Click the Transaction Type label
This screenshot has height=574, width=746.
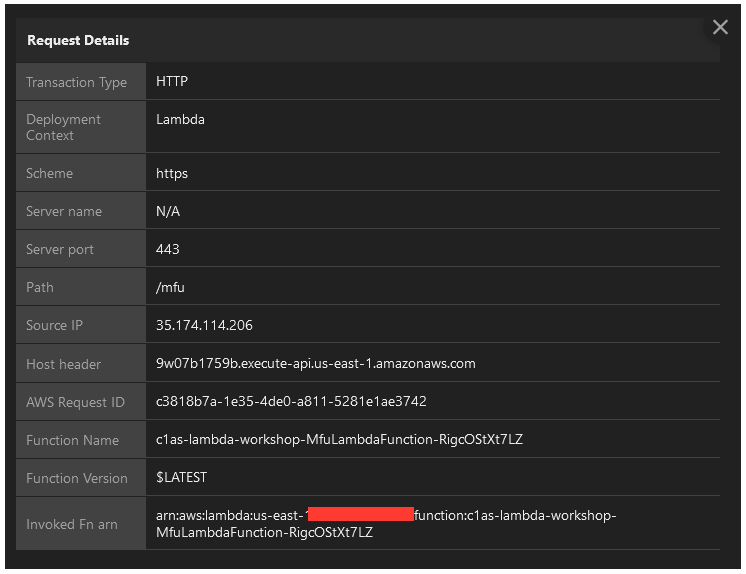tap(77, 82)
